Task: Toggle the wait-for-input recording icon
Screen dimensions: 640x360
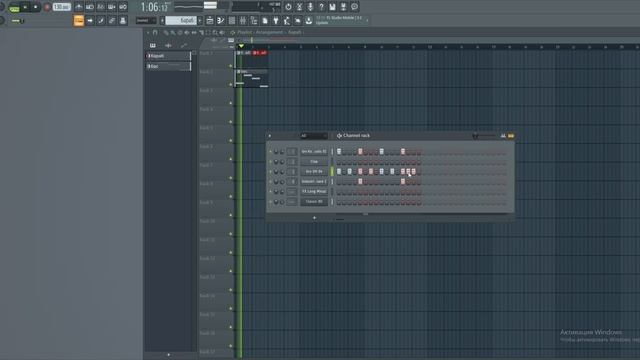Action: click(x=90, y=7)
